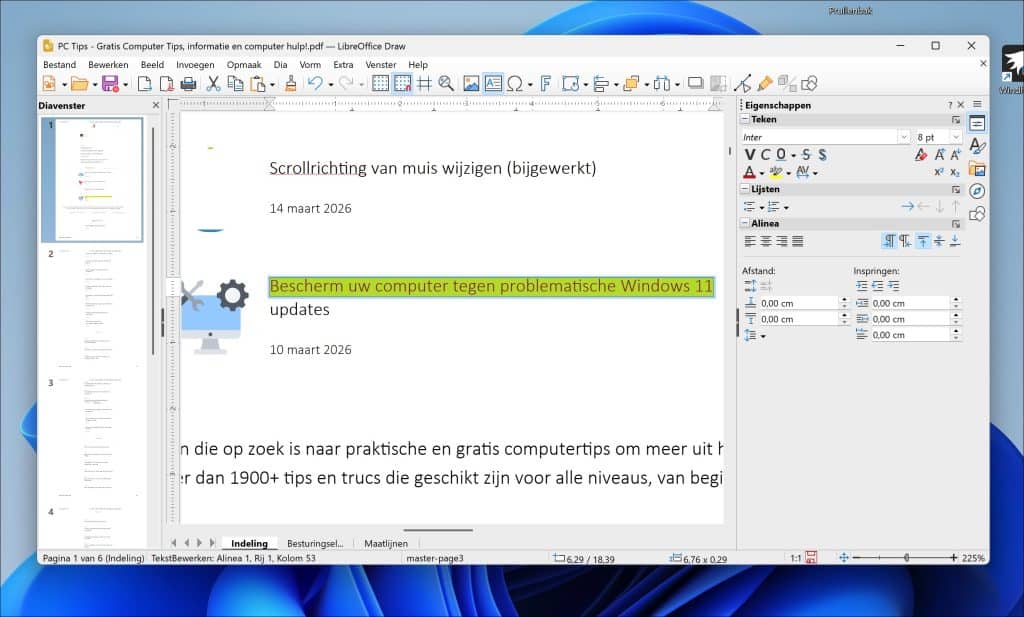Select the Insert Text Box tool
The height and width of the screenshot is (617, 1024).
click(x=495, y=83)
